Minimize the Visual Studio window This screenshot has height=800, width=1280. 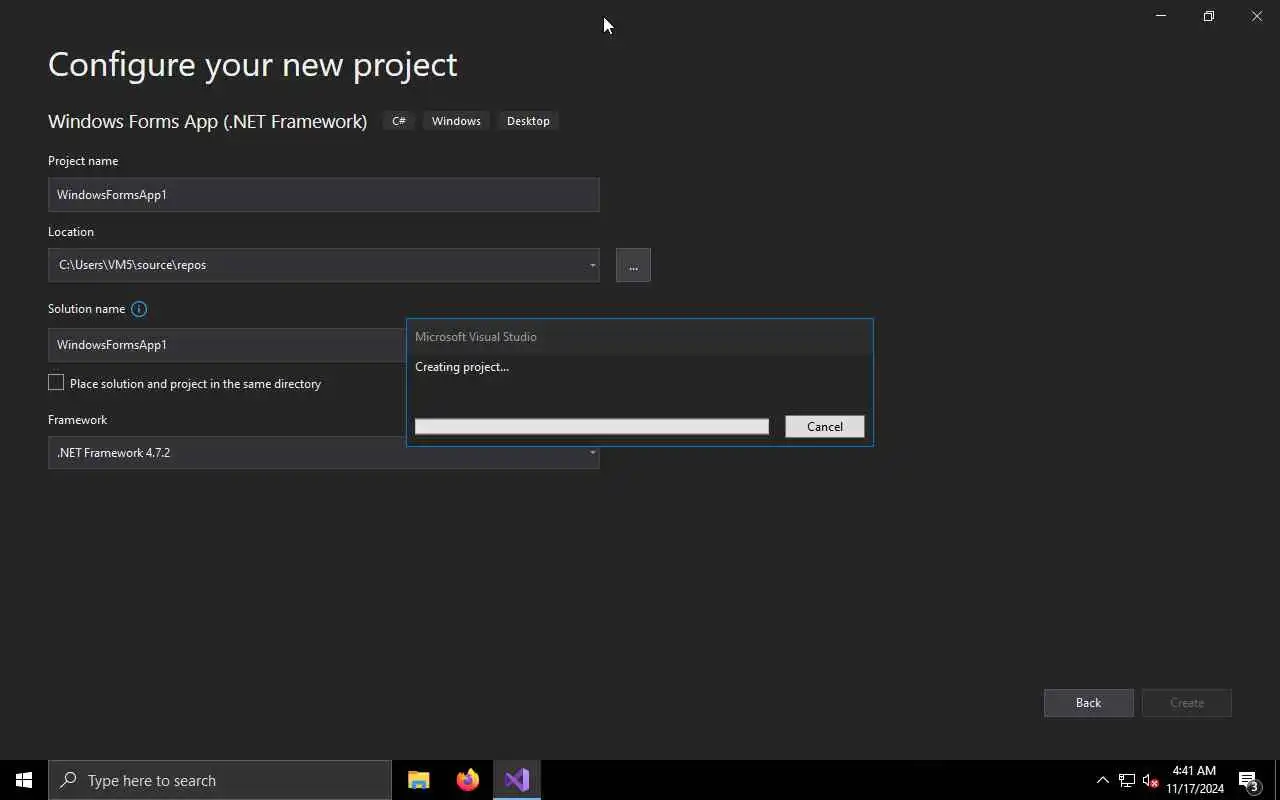click(1161, 16)
